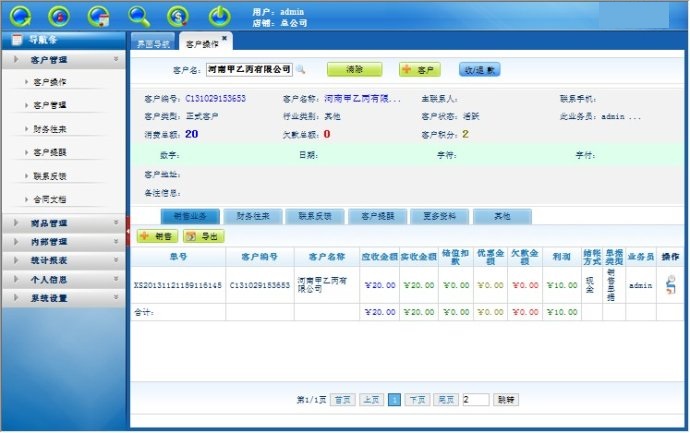Click the 下页 pagination button
The image size is (690, 433).
pyautogui.click(x=417, y=400)
